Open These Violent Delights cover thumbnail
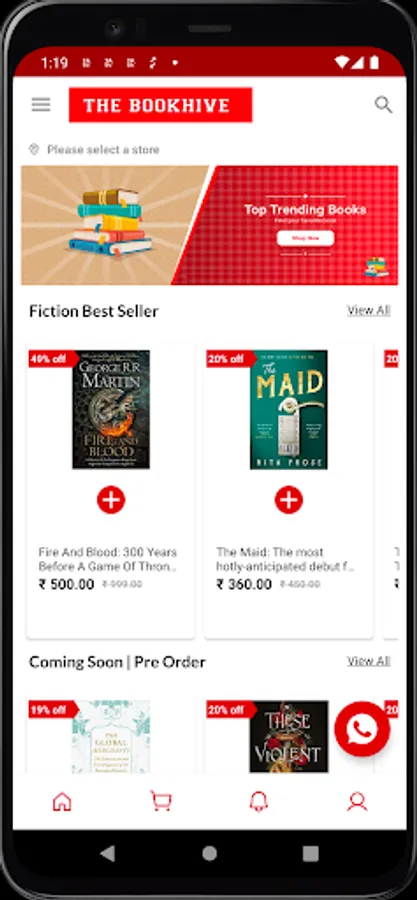Image resolution: width=417 pixels, height=900 pixels. click(x=289, y=736)
